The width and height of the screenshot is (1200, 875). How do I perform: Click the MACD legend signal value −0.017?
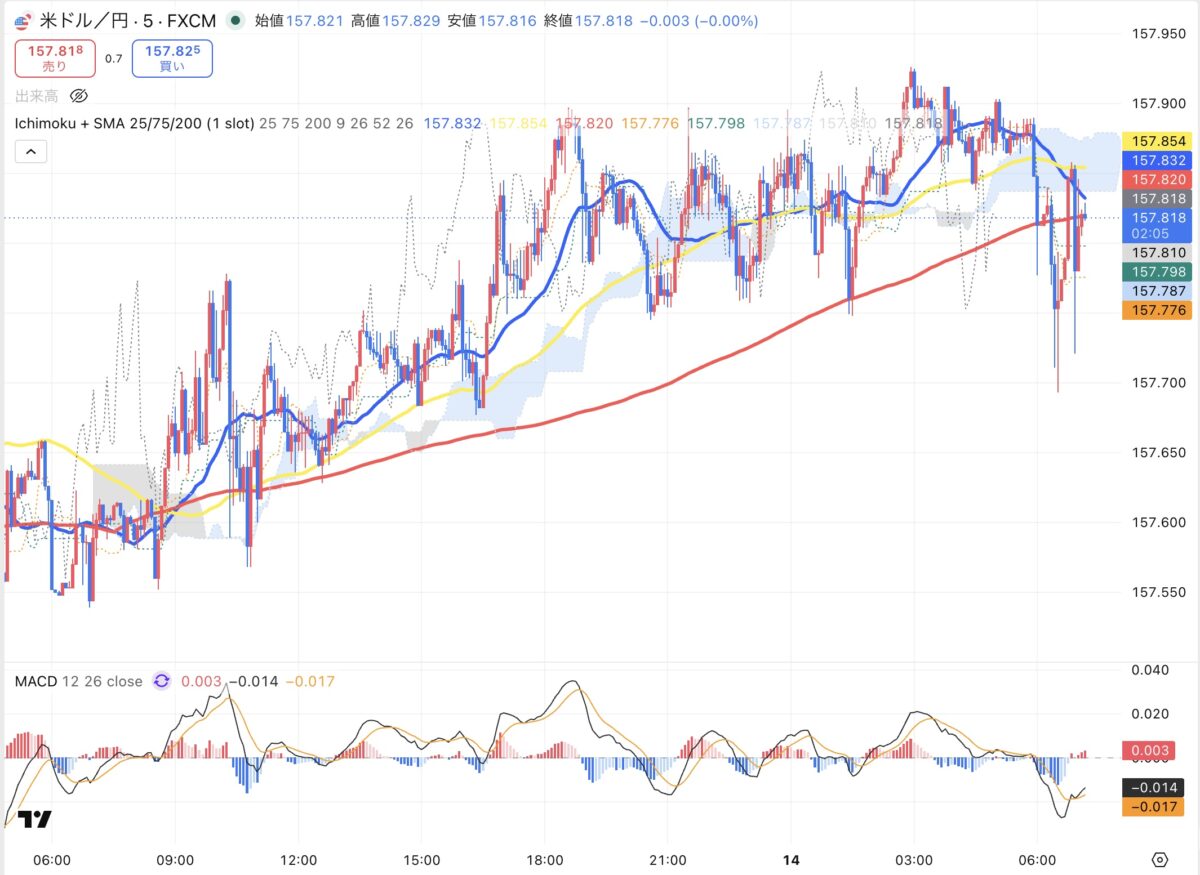point(310,681)
